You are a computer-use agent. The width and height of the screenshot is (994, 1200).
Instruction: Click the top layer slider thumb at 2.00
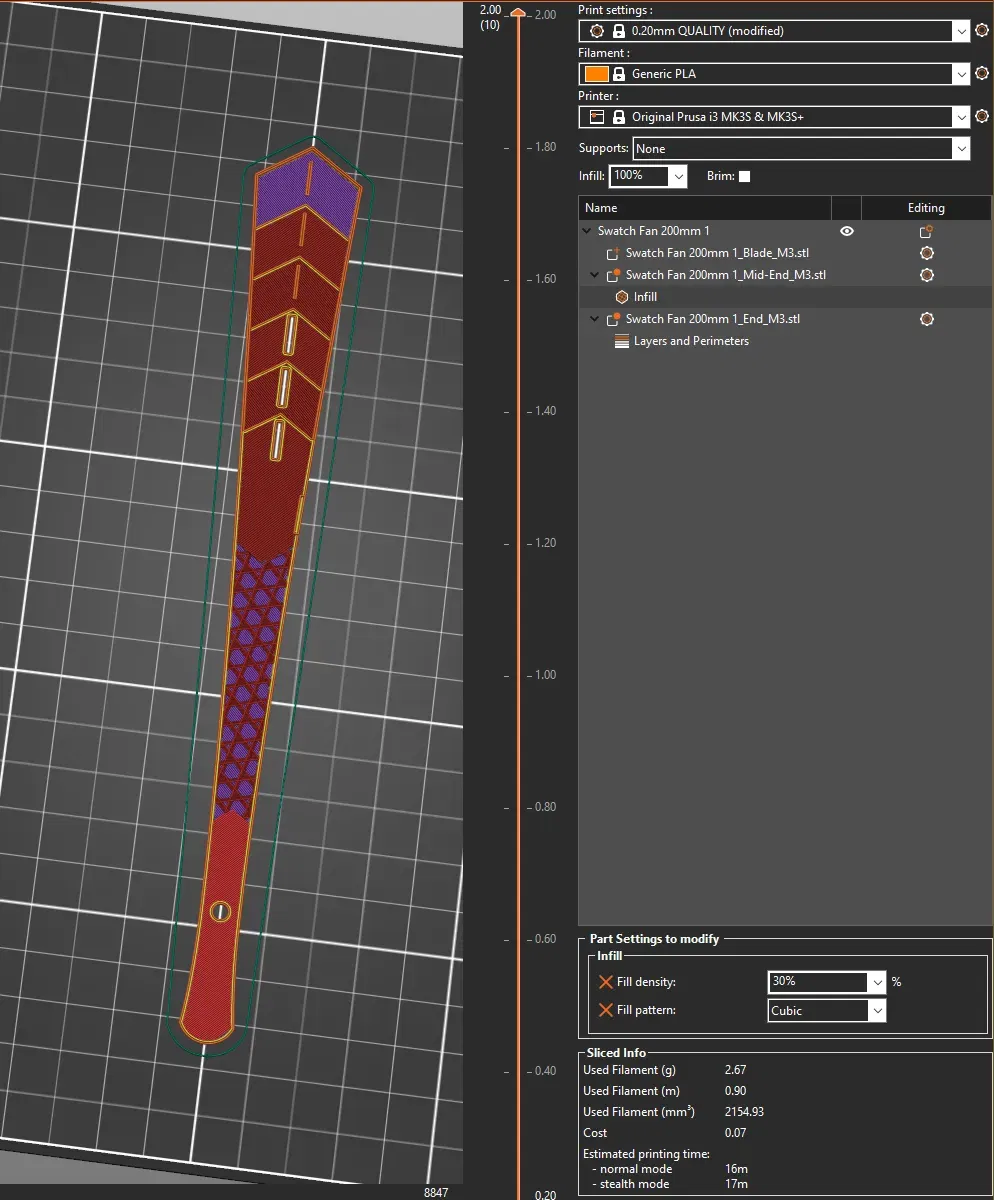pyautogui.click(x=518, y=13)
